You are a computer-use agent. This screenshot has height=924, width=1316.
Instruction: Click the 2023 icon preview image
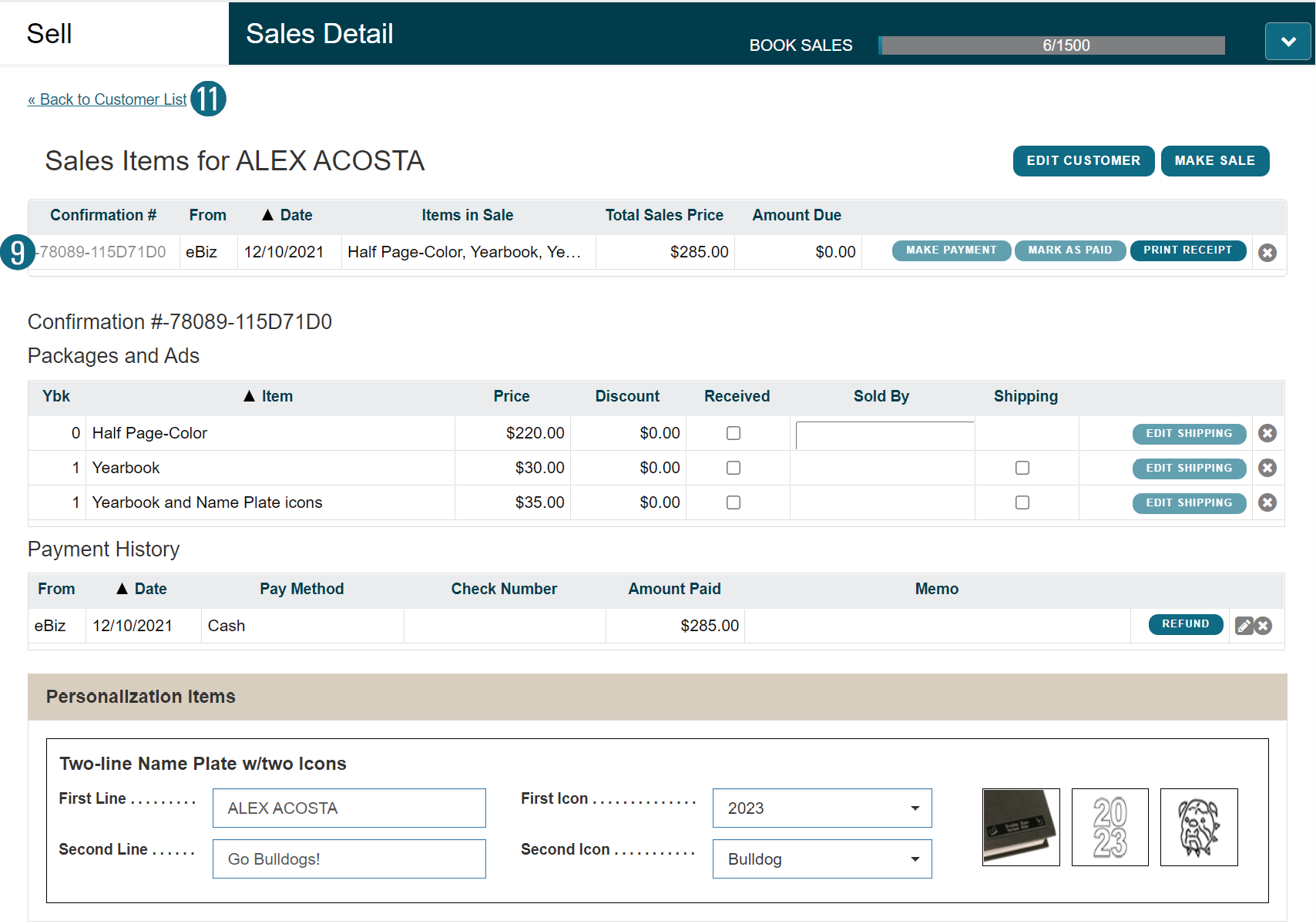click(1110, 827)
